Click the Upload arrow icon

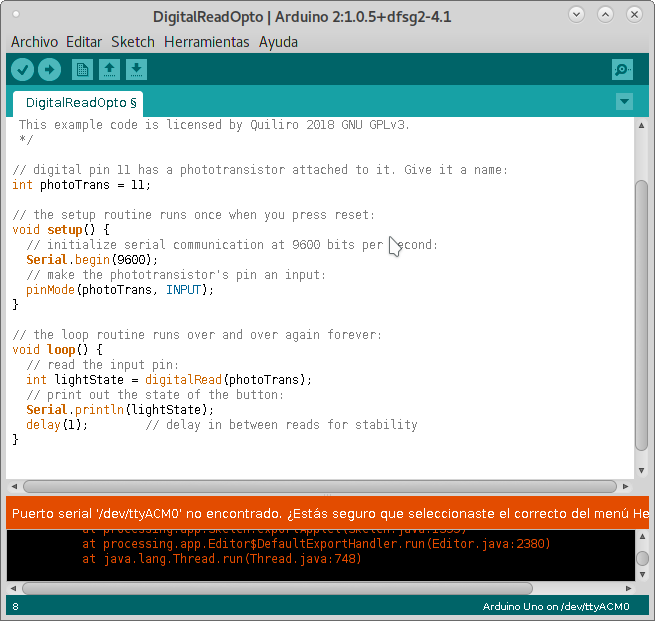pos(49,69)
